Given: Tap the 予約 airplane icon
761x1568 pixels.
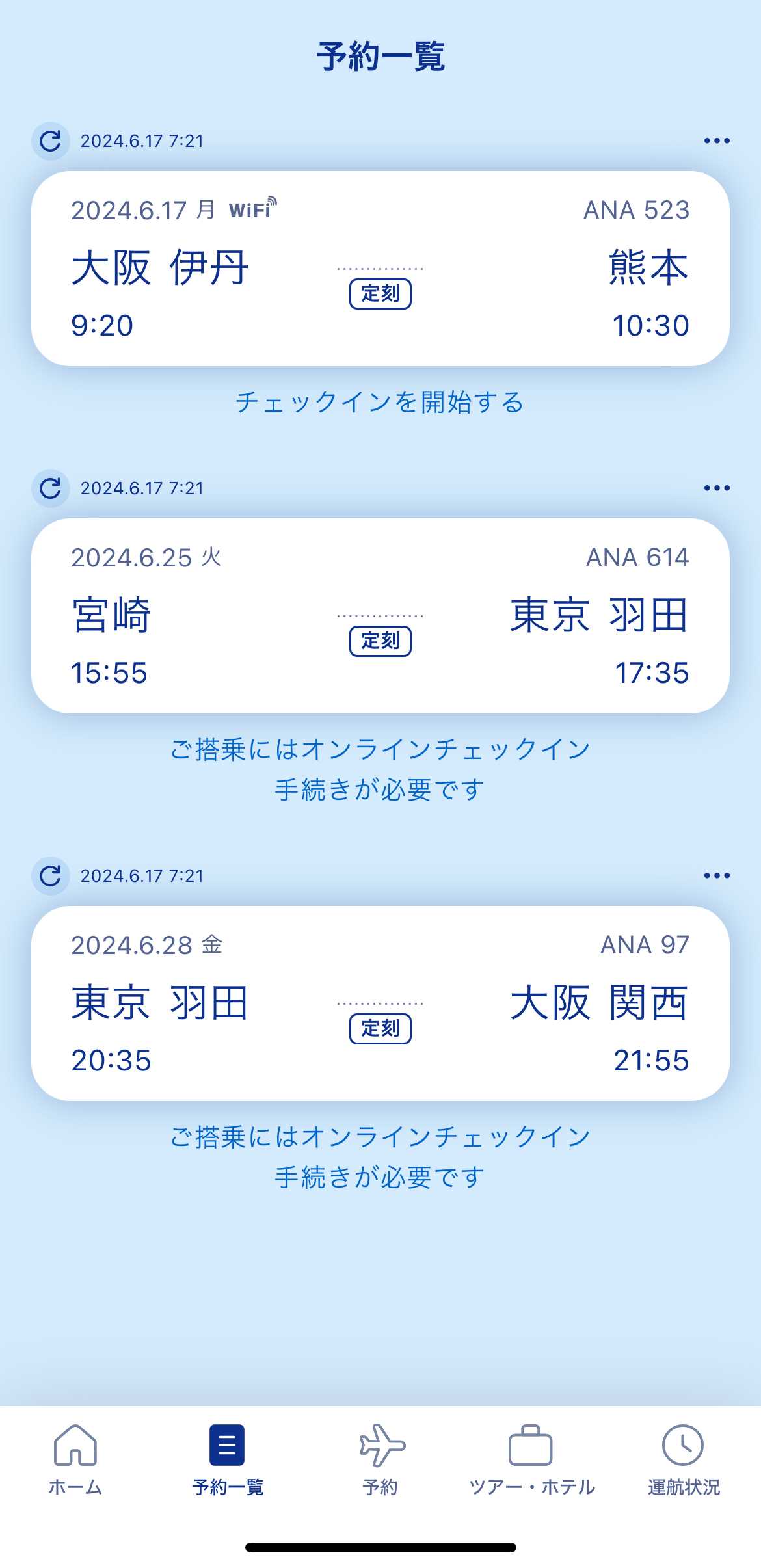Looking at the screenshot, I should point(381,1446).
